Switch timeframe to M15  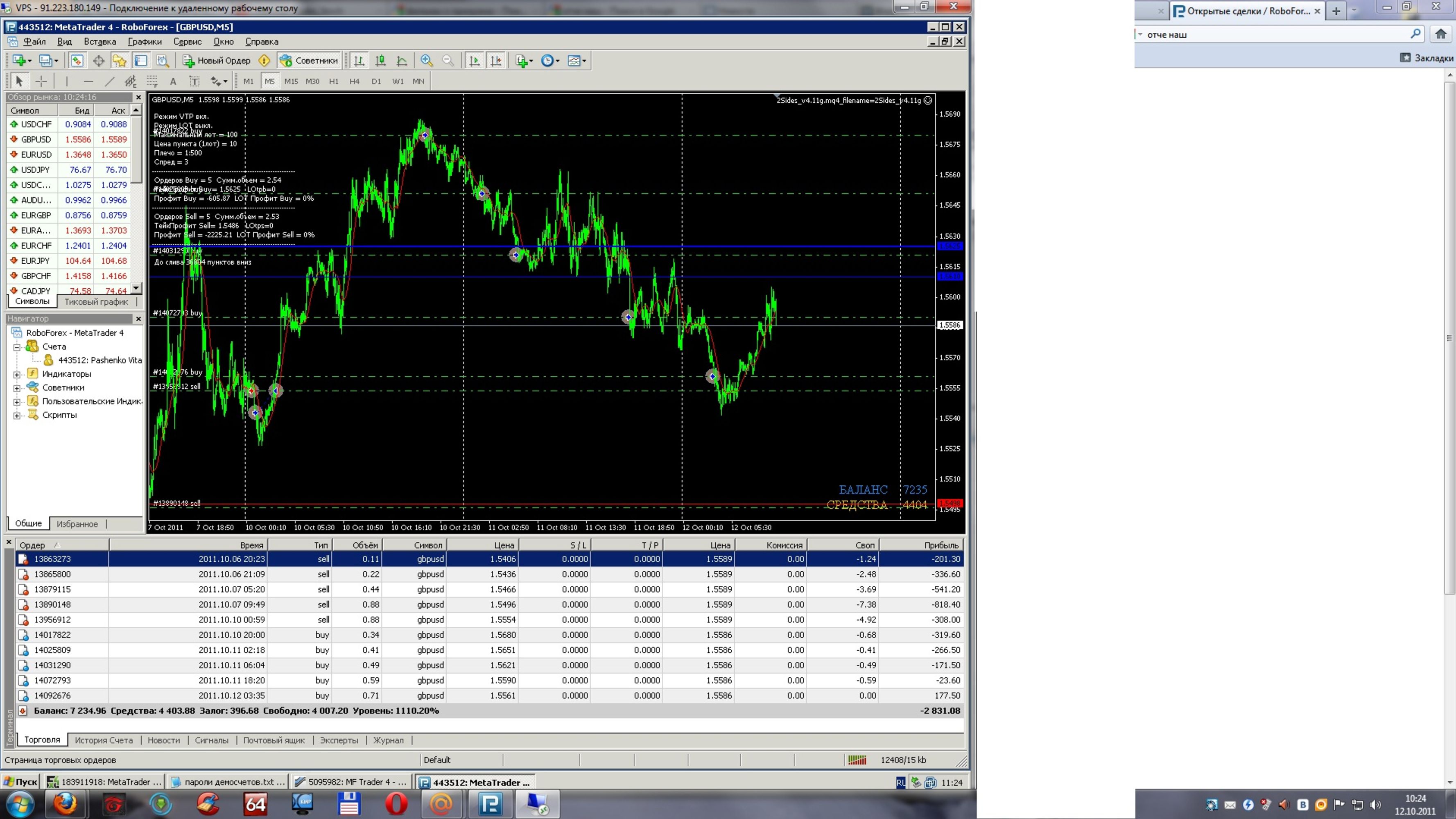tap(291, 81)
